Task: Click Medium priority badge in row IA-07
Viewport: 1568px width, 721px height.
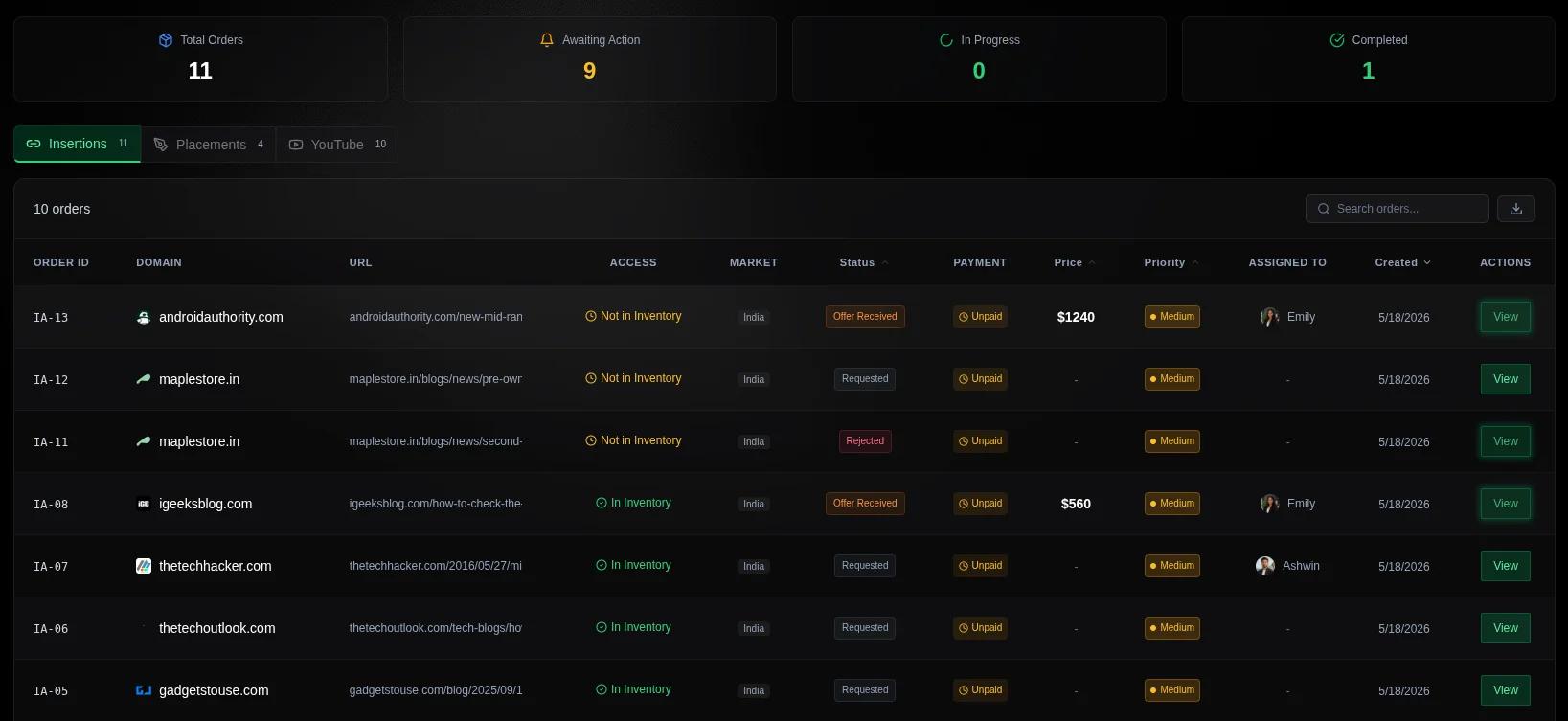Action: tap(1172, 566)
